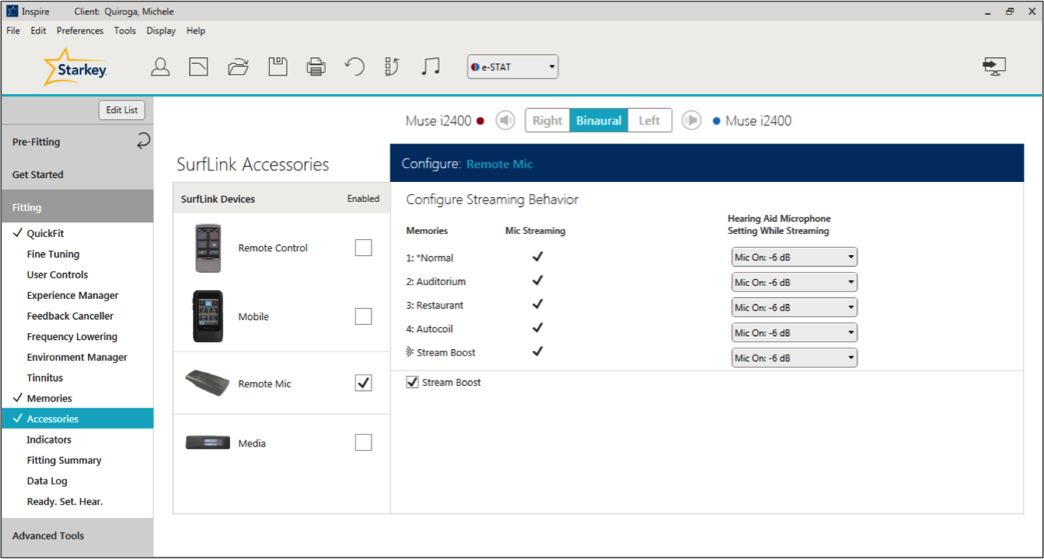Viewport: 1044px width, 559px height.
Task: Click the Starkey logo
Action: click(x=76, y=67)
